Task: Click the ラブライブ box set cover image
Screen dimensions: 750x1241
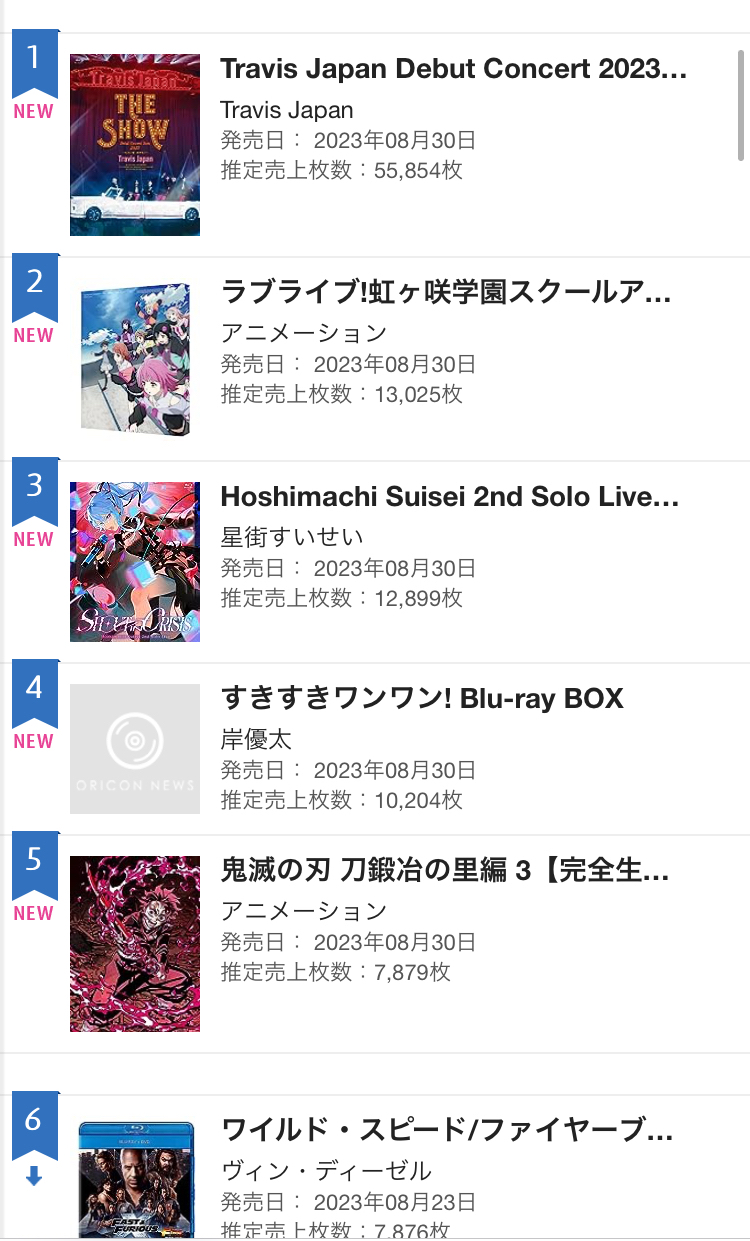Action: [135, 359]
